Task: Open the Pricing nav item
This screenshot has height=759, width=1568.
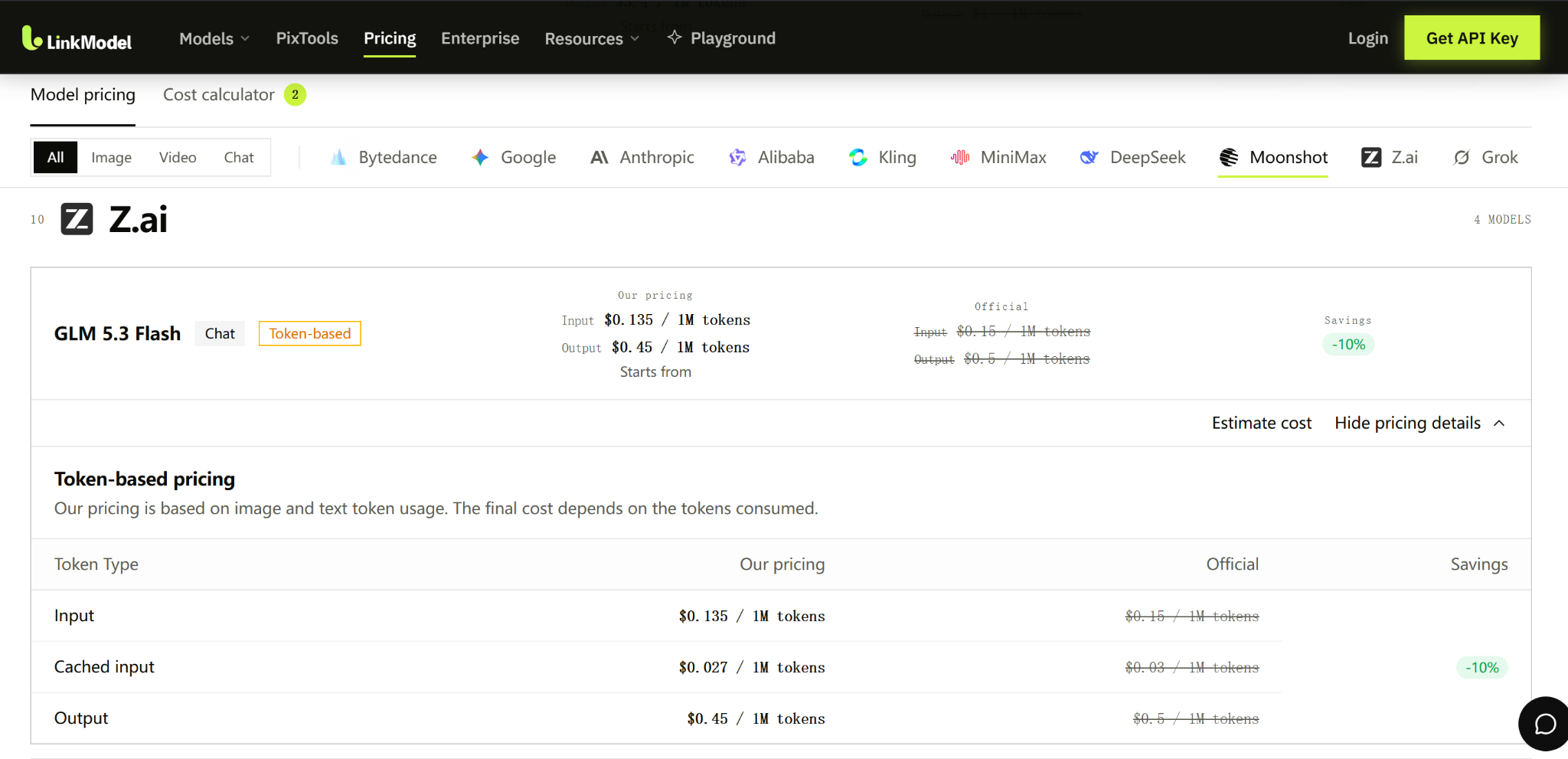Action: pos(390,38)
